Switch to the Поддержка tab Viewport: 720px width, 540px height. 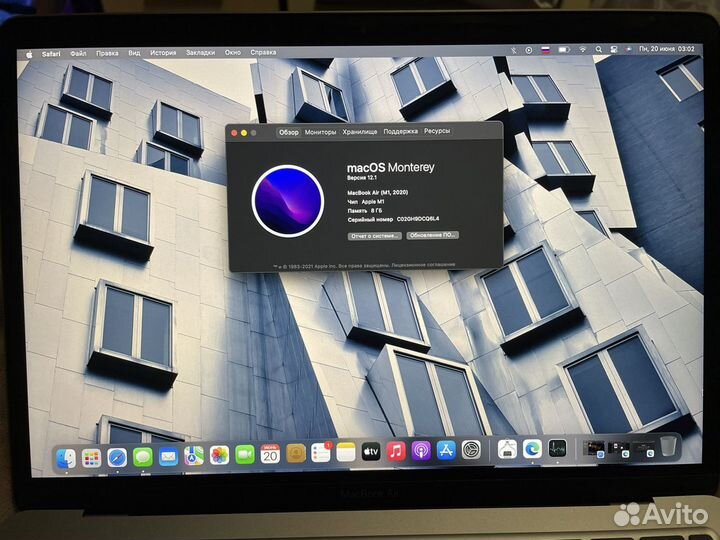[400, 131]
